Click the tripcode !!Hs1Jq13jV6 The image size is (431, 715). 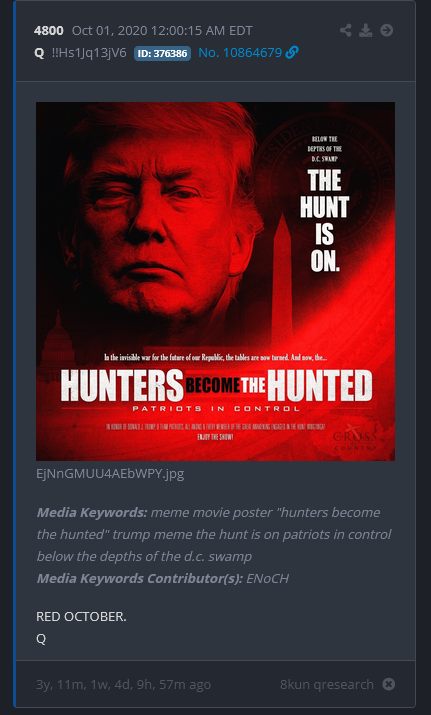89,53
